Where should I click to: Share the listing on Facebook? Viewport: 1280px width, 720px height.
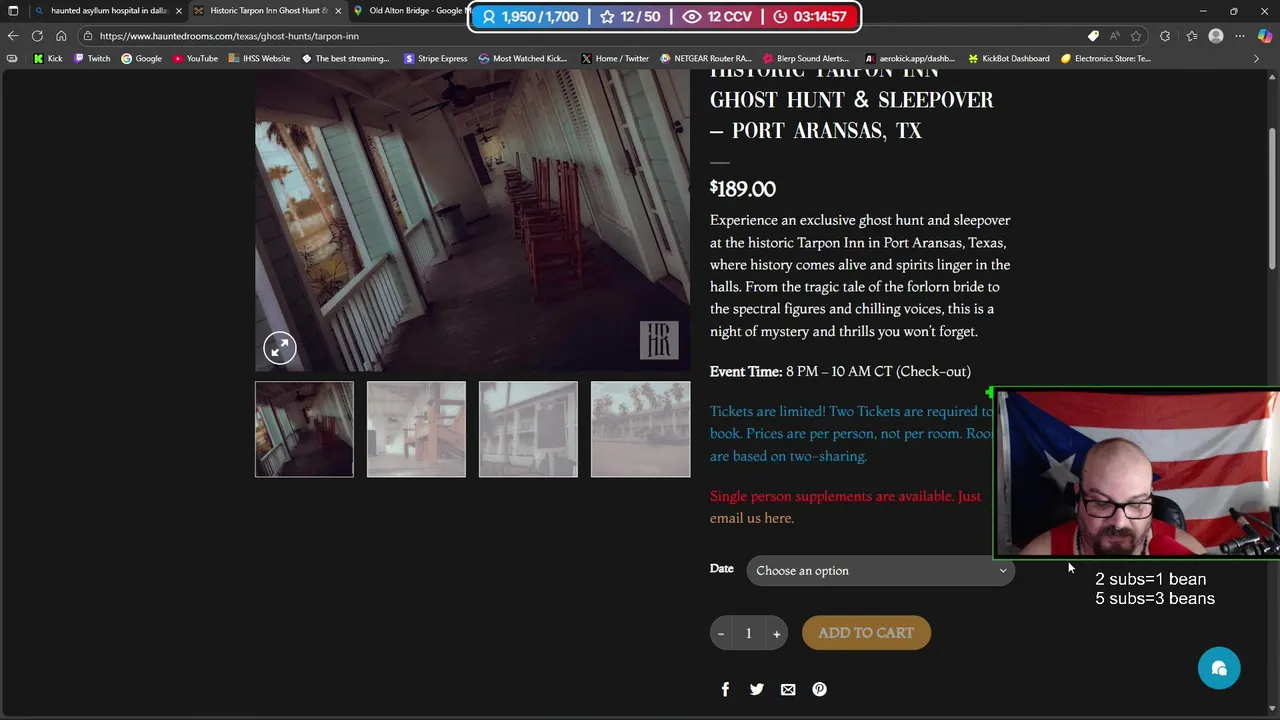[726, 689]
